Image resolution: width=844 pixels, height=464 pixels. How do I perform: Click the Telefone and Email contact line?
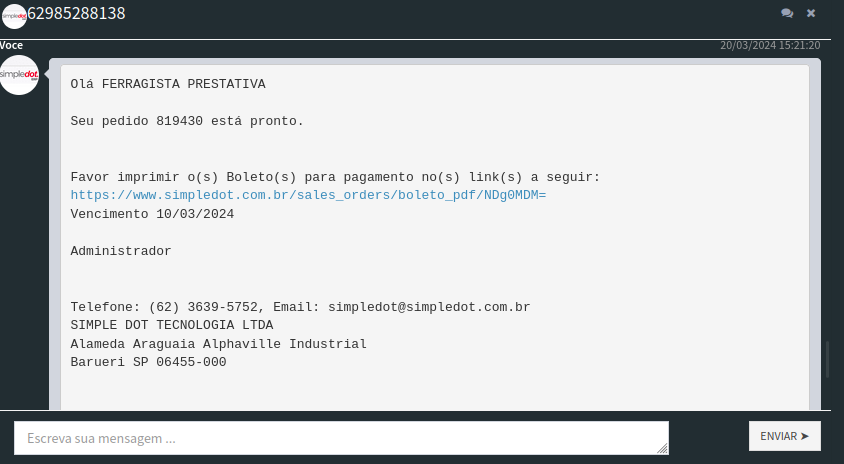click(300, 307)
